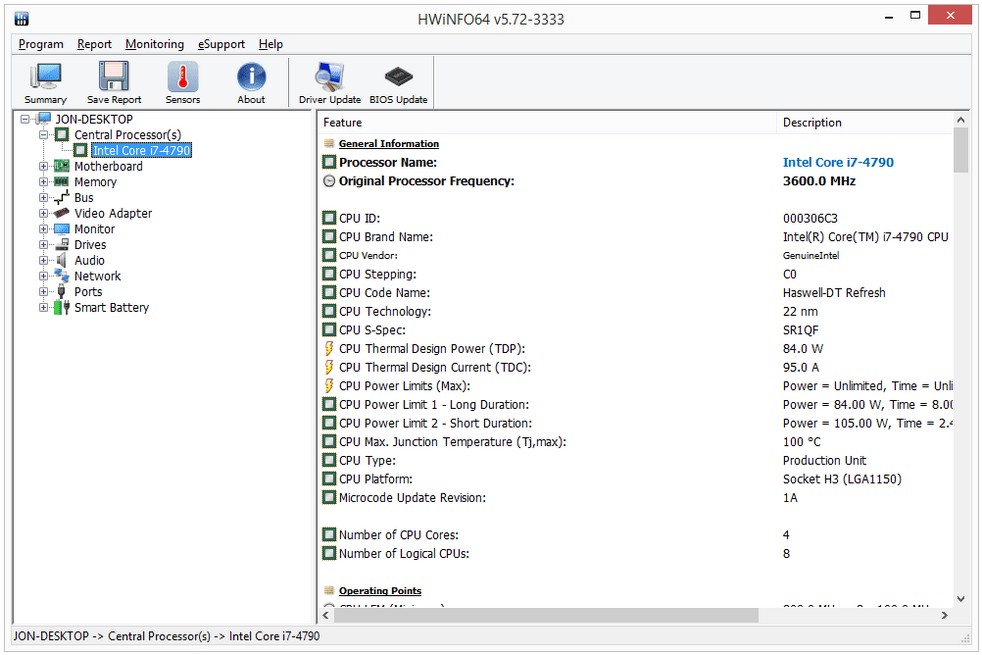Open the eSupport menu
The image size is (982, 655).
click(221, 44)
